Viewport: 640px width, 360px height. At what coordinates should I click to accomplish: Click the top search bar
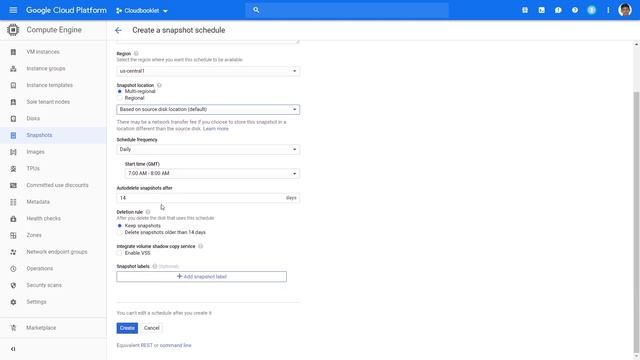pyautogui.click(x=347, y=10)
